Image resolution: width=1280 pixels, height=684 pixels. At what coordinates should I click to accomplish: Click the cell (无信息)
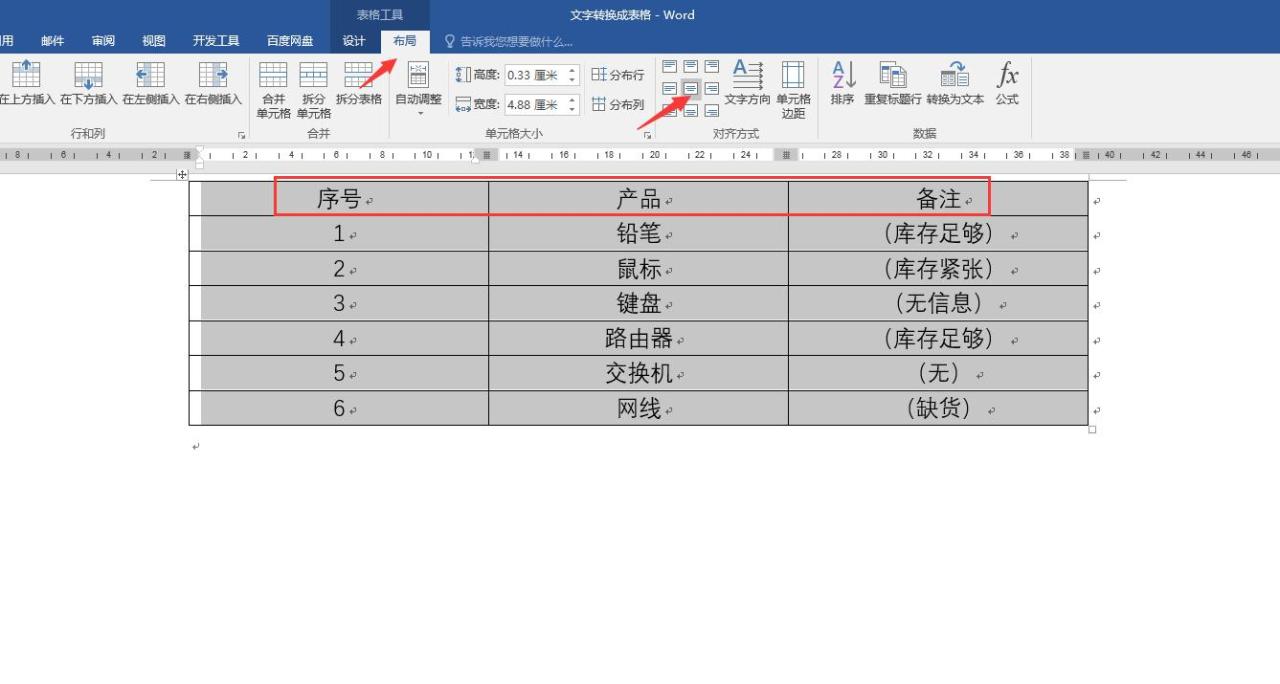point(938,303)
